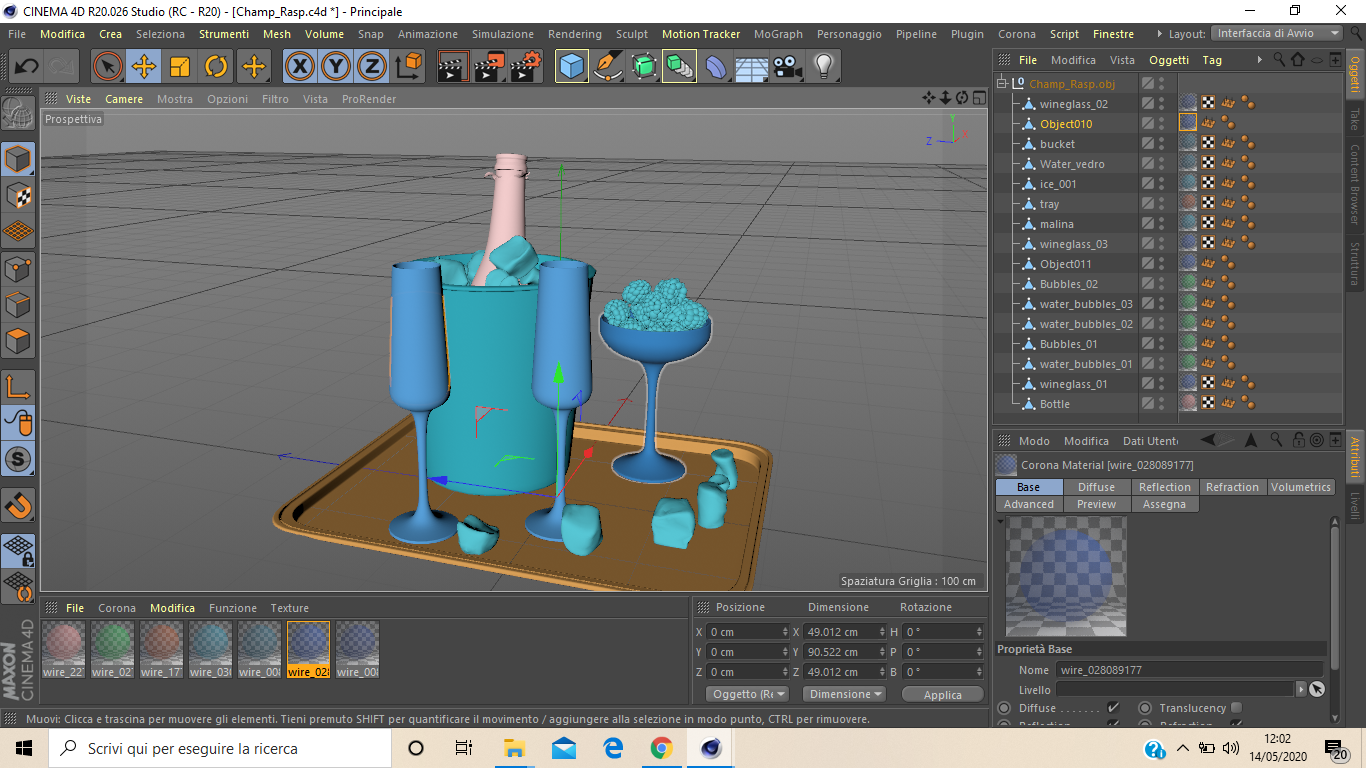Toggle the Z axis lock
Image resolution: width=1366 pixels, height=768 pixels.
pos(372,67)
